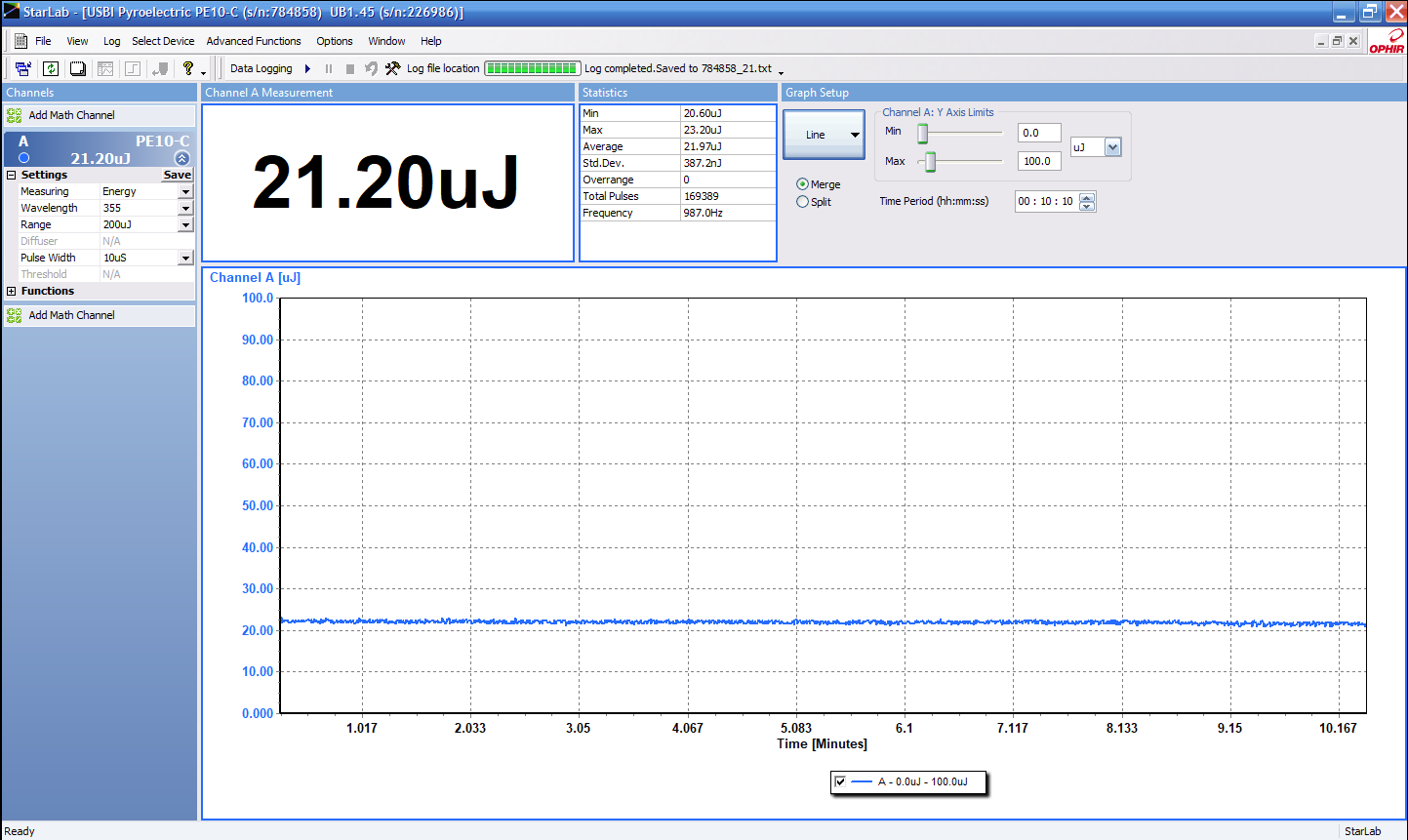Click the top Add Math Channel icon

[x=15, y=115]
